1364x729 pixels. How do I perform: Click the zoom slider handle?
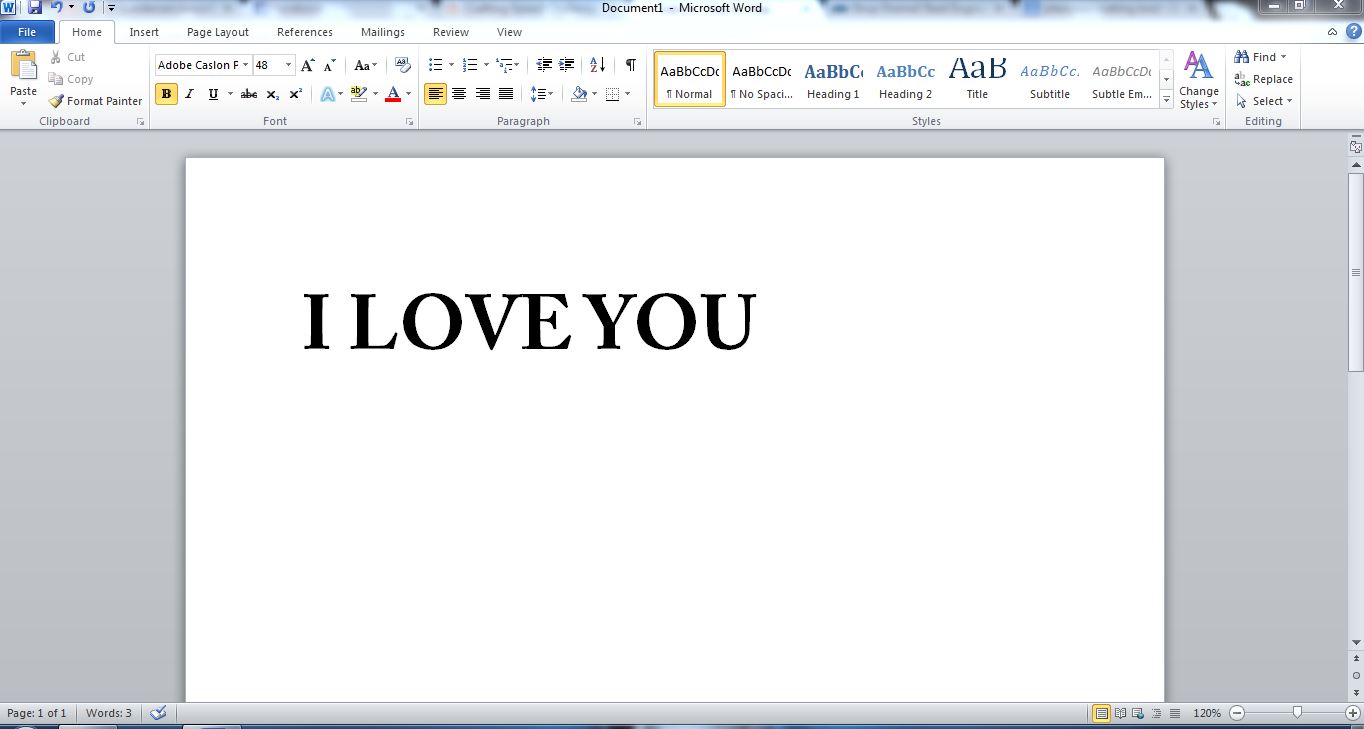(x=1297, y=713)
